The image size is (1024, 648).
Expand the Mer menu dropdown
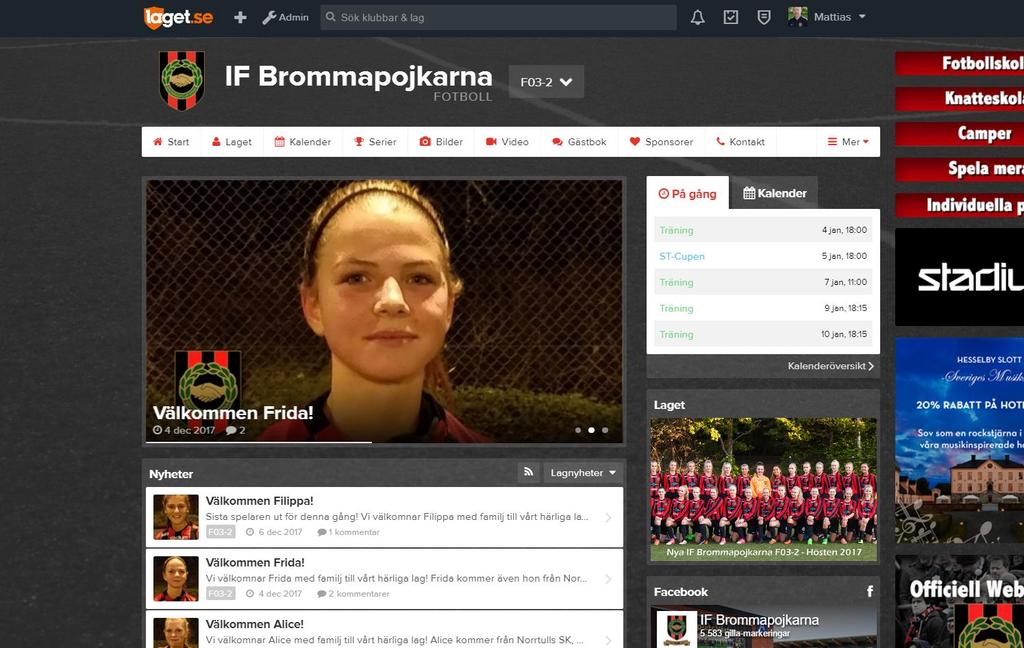tap(848, 142)
